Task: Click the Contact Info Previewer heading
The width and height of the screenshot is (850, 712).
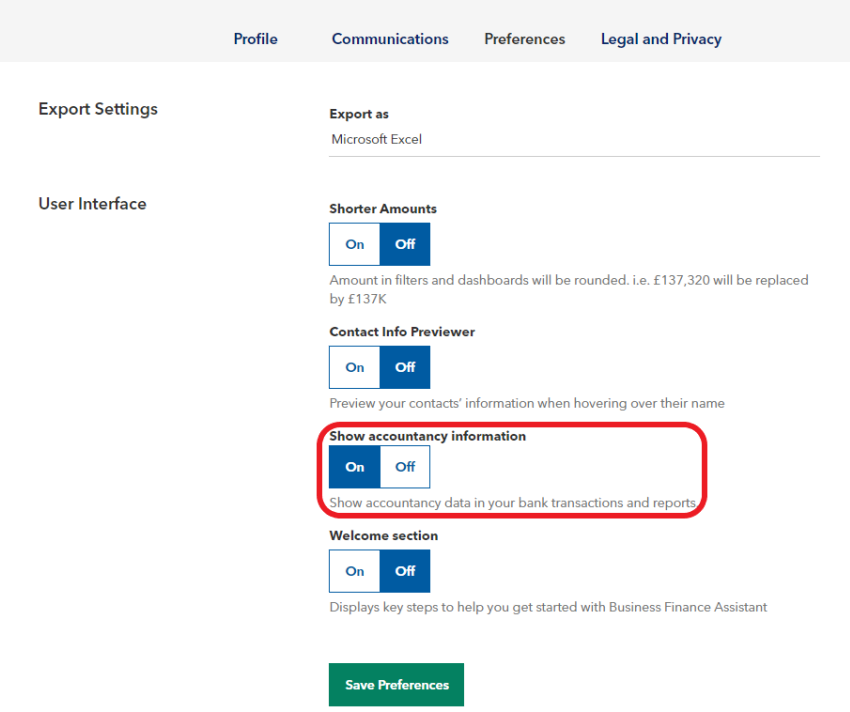Action: (402, 331)
